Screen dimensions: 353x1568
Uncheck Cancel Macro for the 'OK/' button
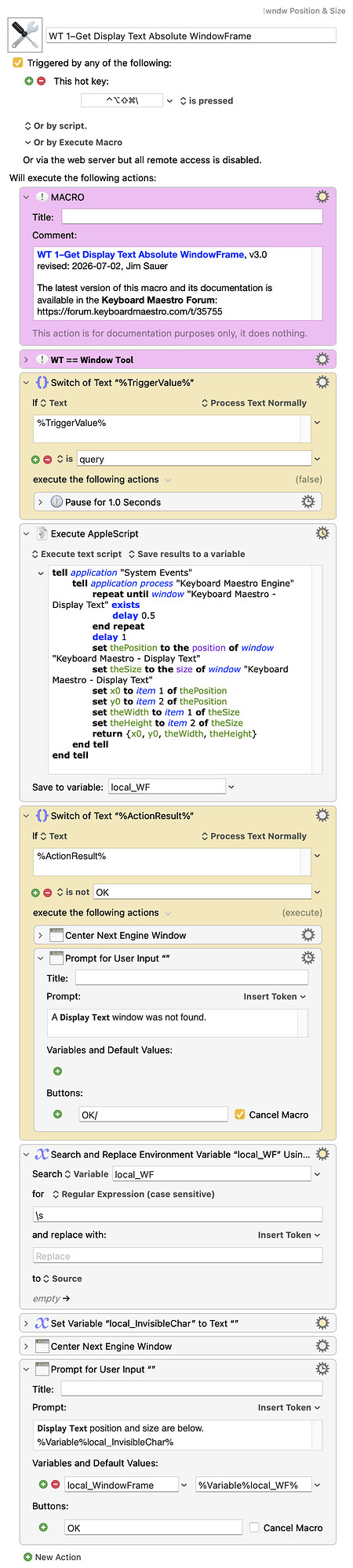coord(240,1114)
